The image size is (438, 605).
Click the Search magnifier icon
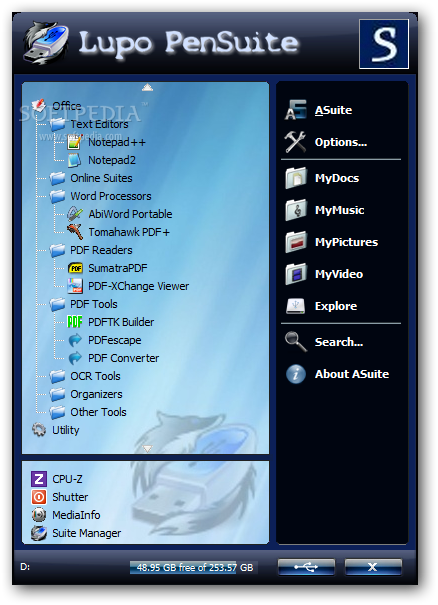(x=296, y=342)
